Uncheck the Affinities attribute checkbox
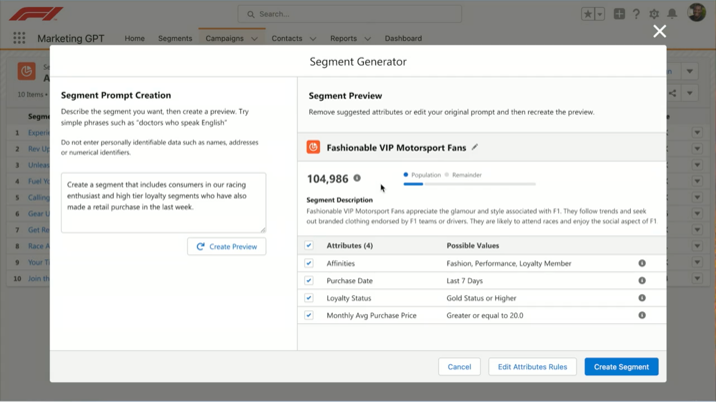The width and height of the screenshot is (716, 402). pos(309,263)
